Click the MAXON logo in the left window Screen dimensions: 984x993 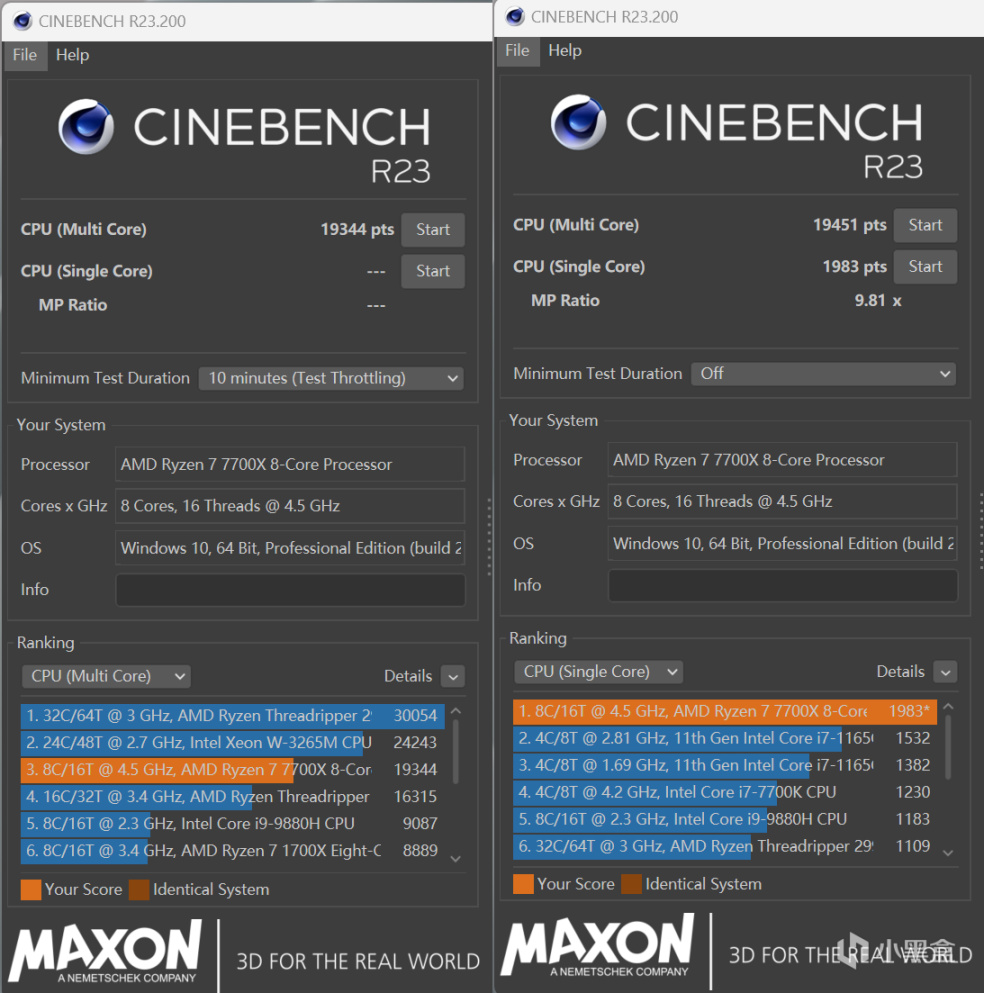[x=105, y=952]
